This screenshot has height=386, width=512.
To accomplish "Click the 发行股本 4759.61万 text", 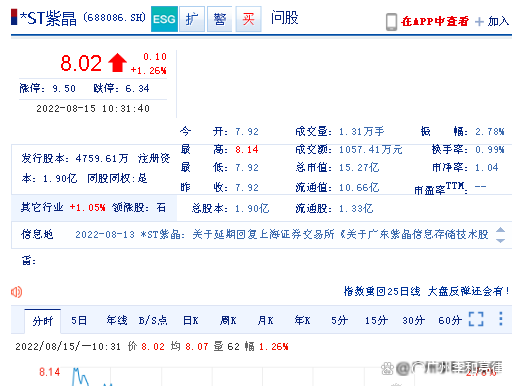I will [x=75, y=158].
